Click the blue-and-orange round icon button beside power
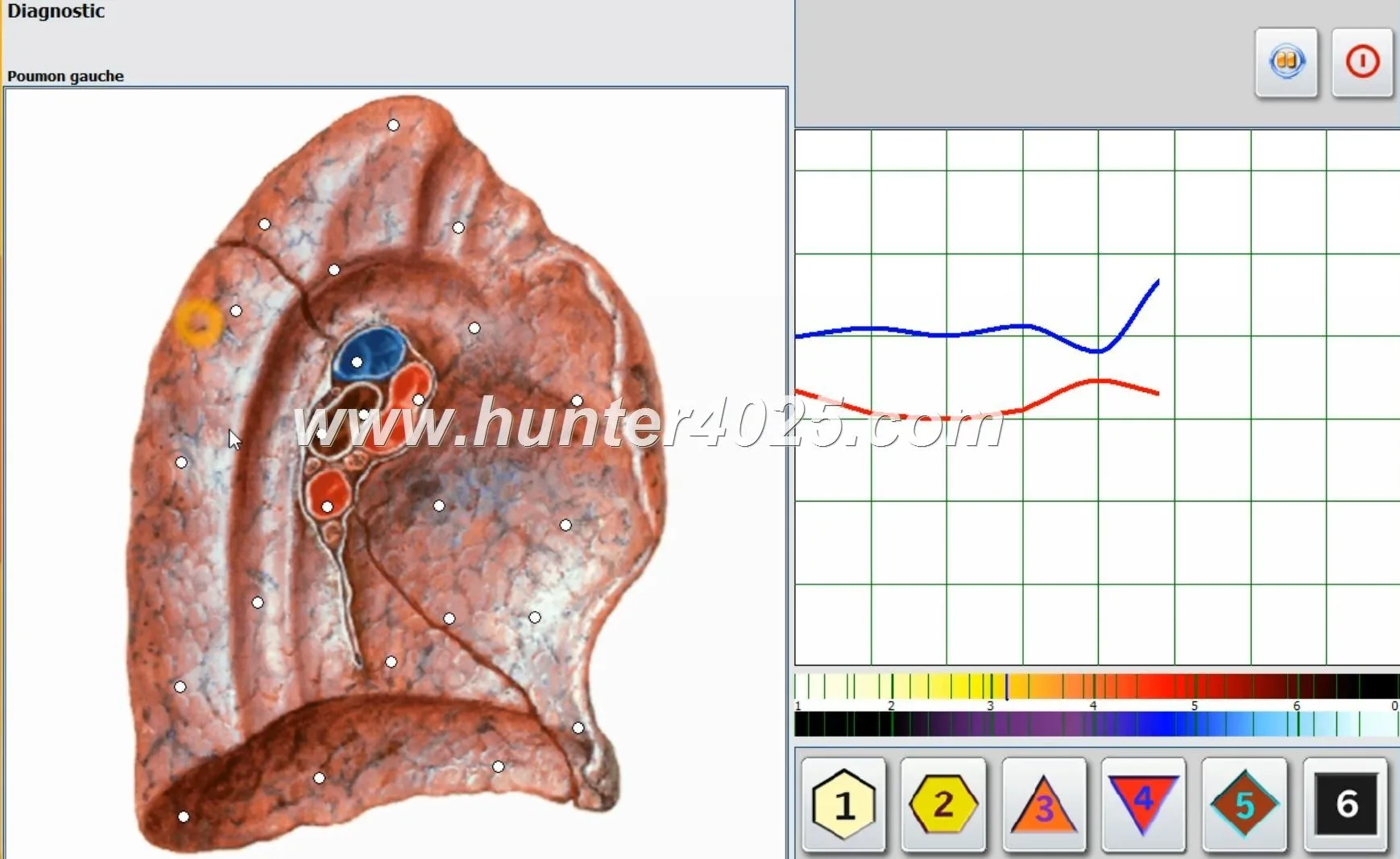The height and width of the screenshot is (859, 1400). tap(1286, 62)
